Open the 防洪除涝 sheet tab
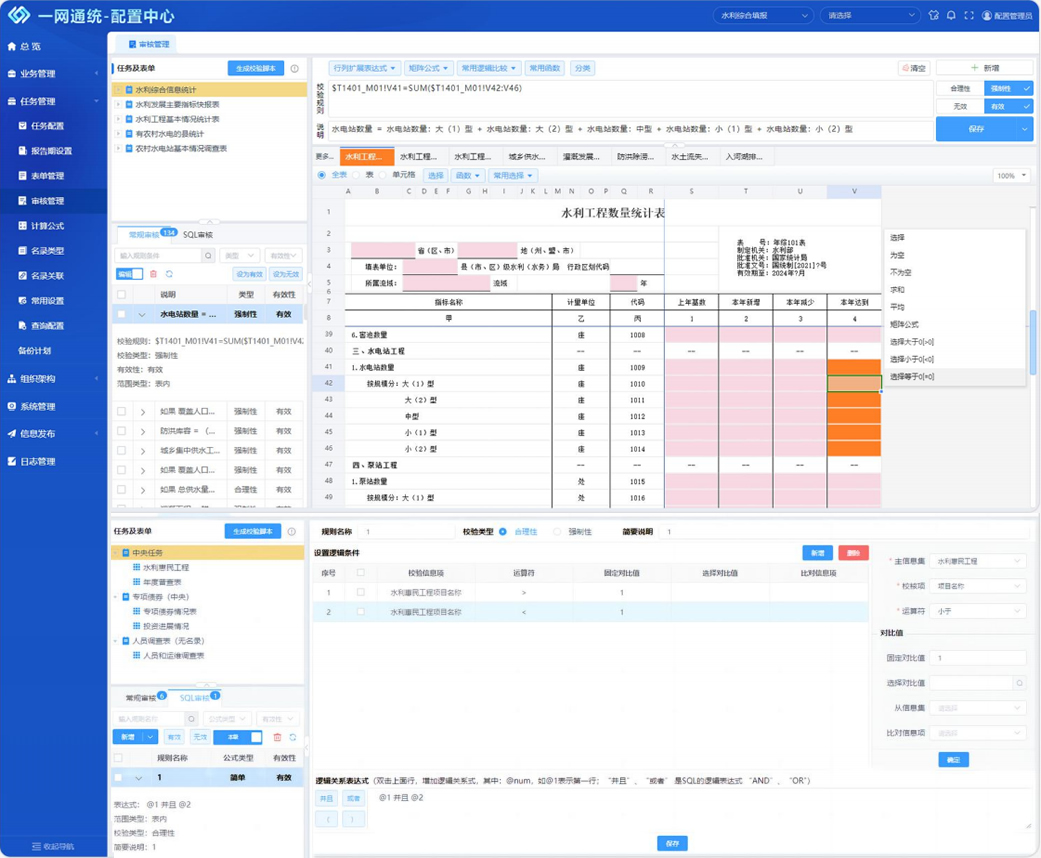The width and height of the screenshot is (1041, 858). click(x=634, y=157)
